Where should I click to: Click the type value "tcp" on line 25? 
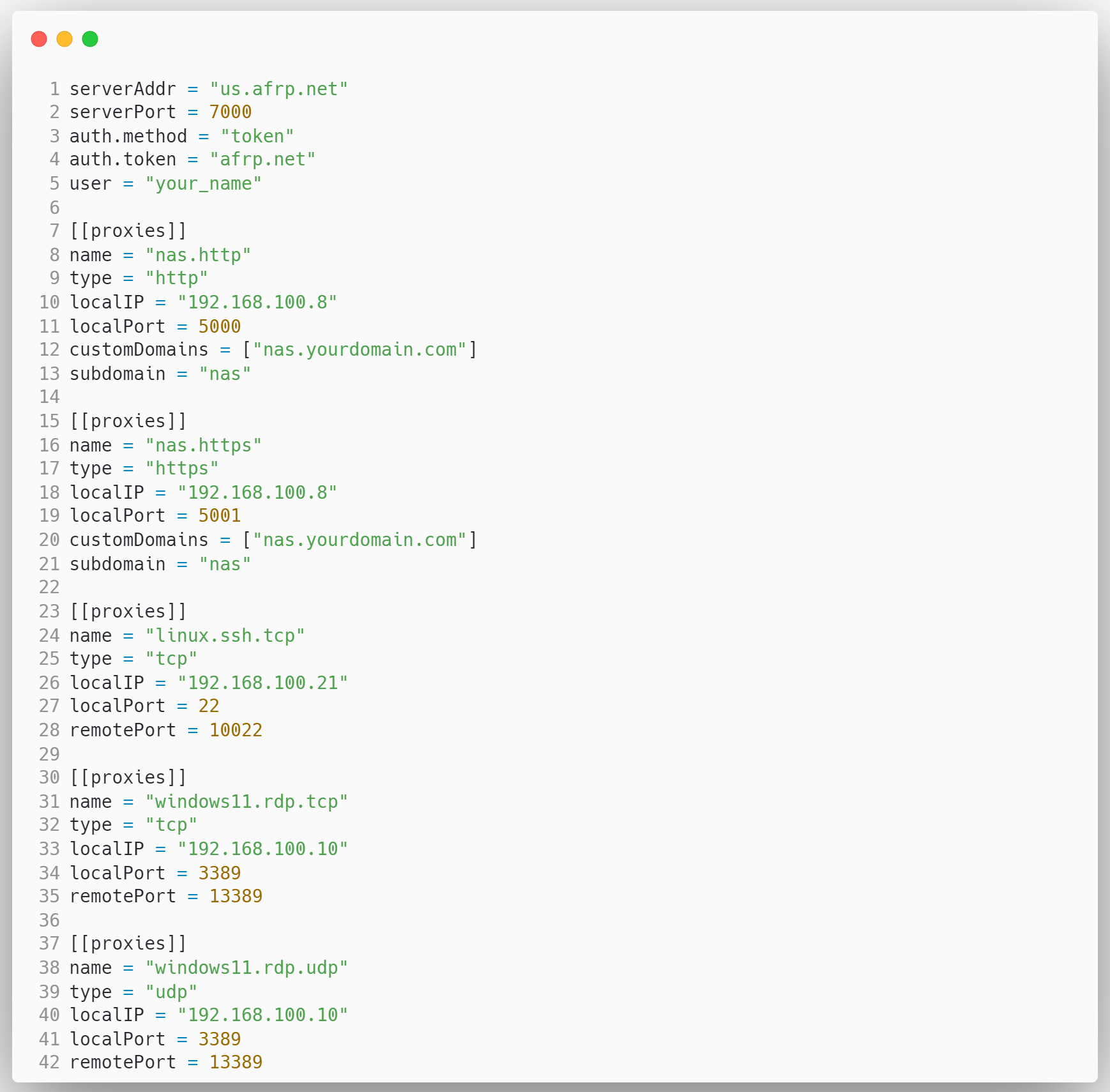pos(171,658)
